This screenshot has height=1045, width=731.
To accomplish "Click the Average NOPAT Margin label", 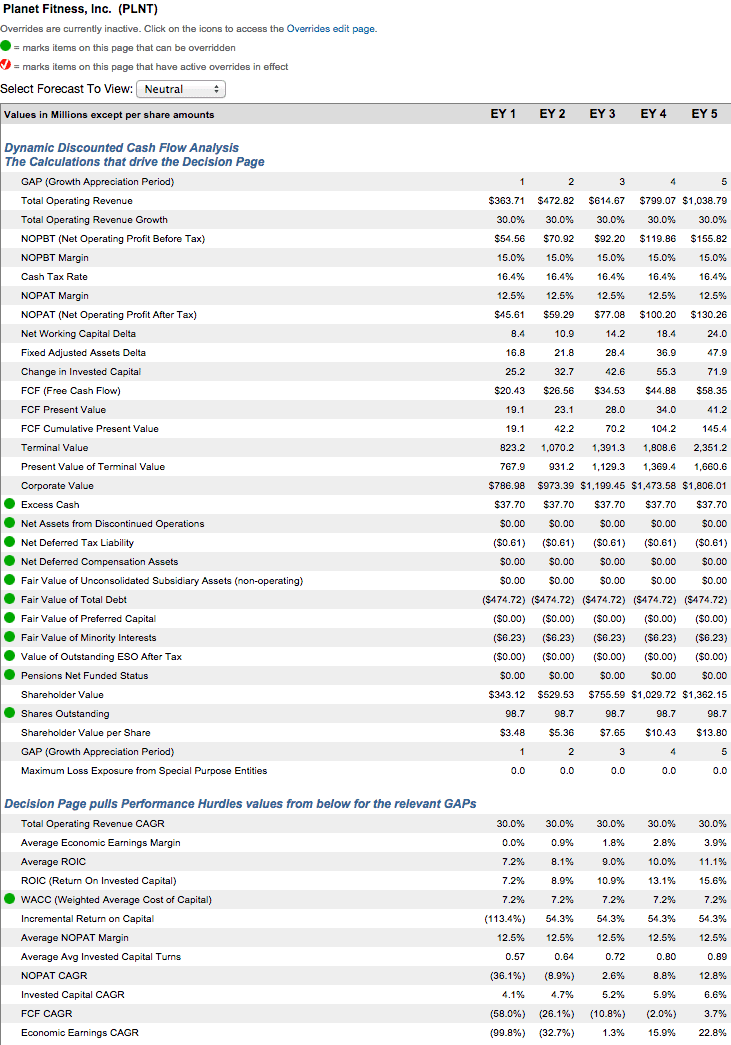I will (75, 937).
